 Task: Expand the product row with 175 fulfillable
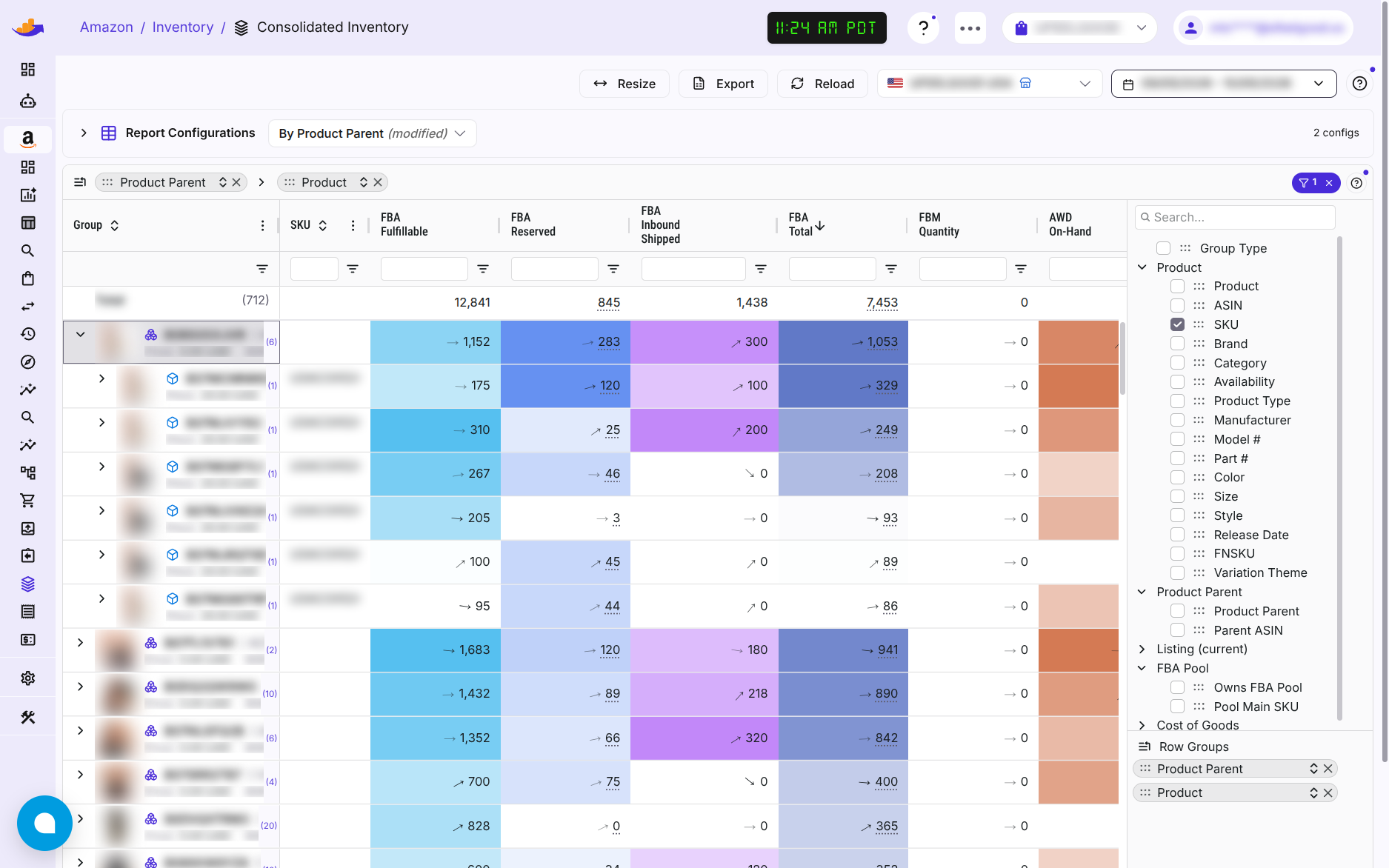point(101,378)
